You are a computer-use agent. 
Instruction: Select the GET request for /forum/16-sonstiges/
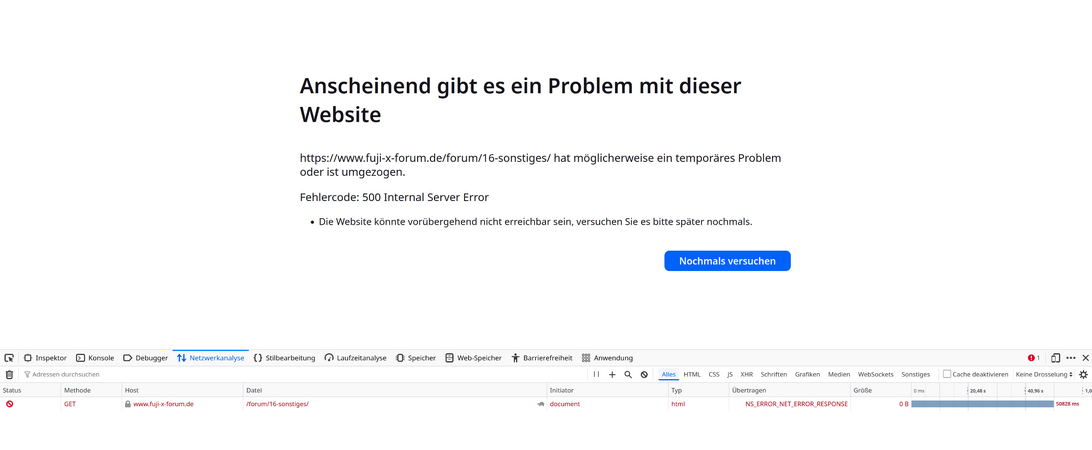pos(277,404)
